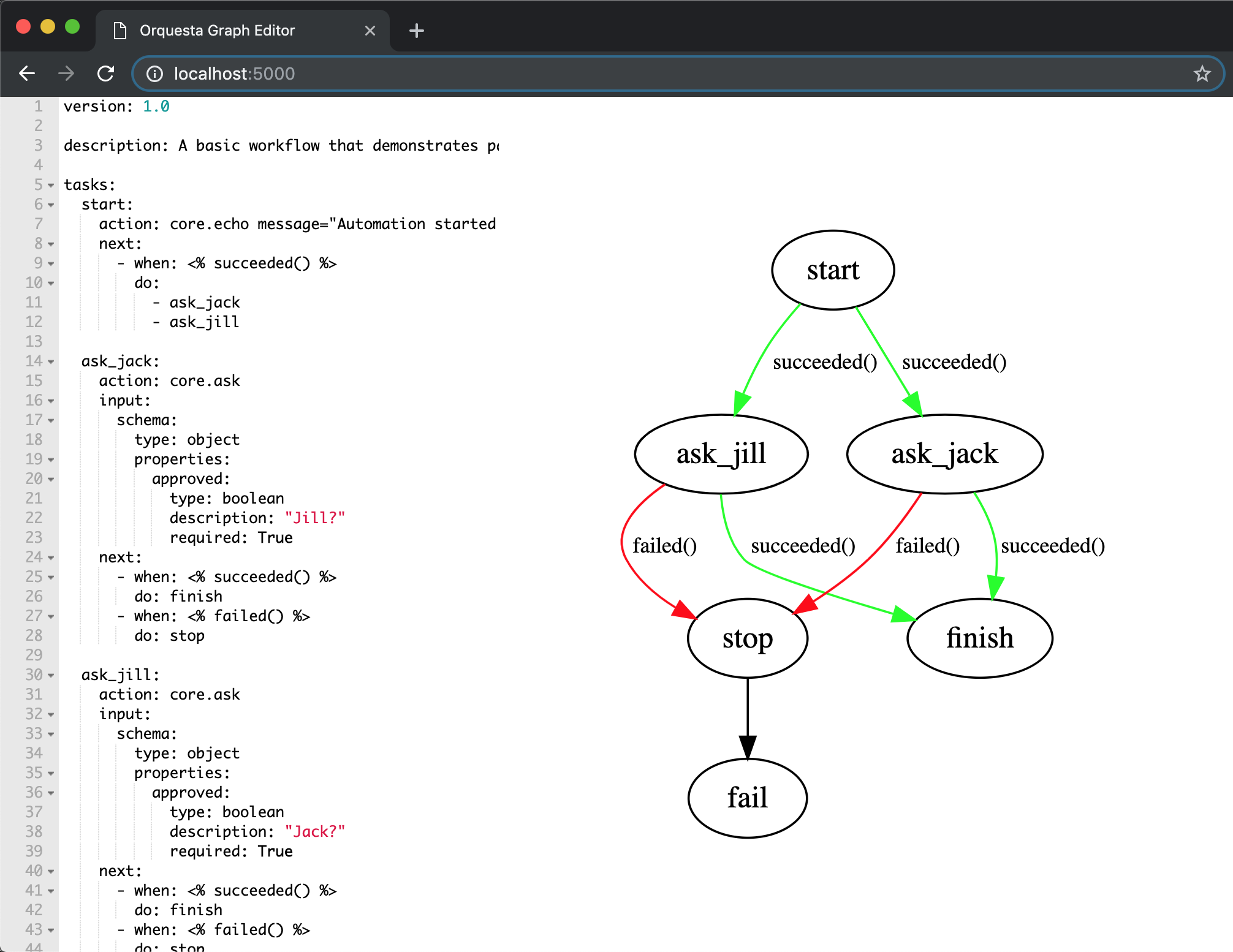Screen dimensions: 1233x952
Task: Fold the schema block on line 17
Action: [51, 420]
